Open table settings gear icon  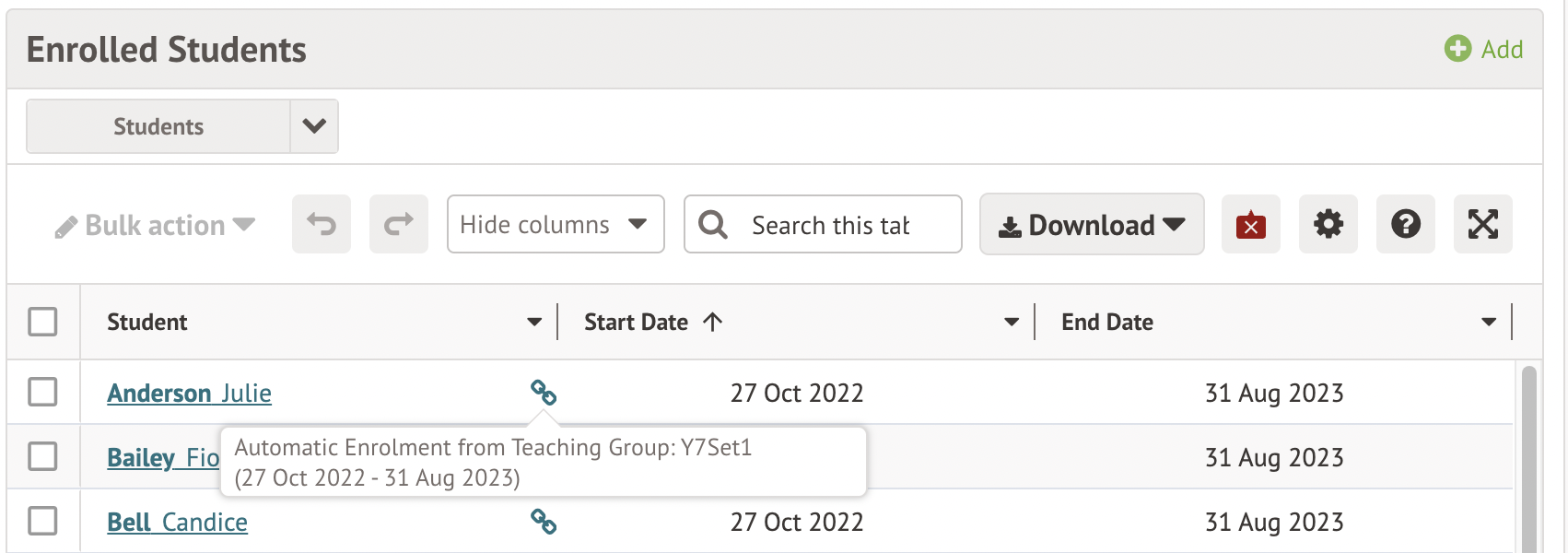(1328, 224)
